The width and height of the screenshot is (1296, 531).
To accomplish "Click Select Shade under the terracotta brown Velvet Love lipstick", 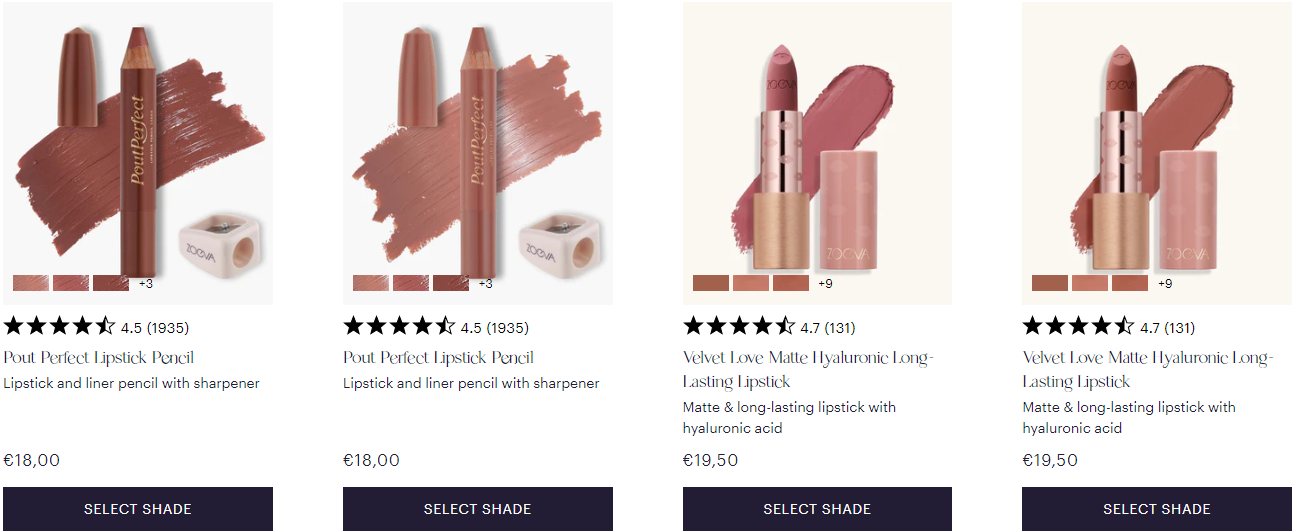I will click(x=1157, y=509).
